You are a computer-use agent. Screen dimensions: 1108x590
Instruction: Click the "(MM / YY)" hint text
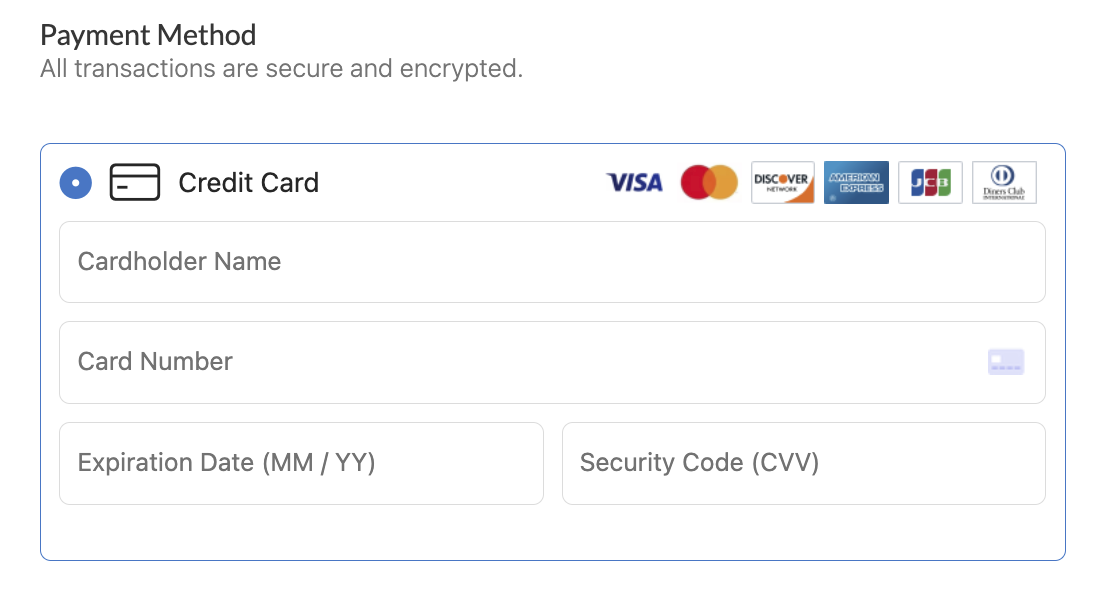pos(318,463)
